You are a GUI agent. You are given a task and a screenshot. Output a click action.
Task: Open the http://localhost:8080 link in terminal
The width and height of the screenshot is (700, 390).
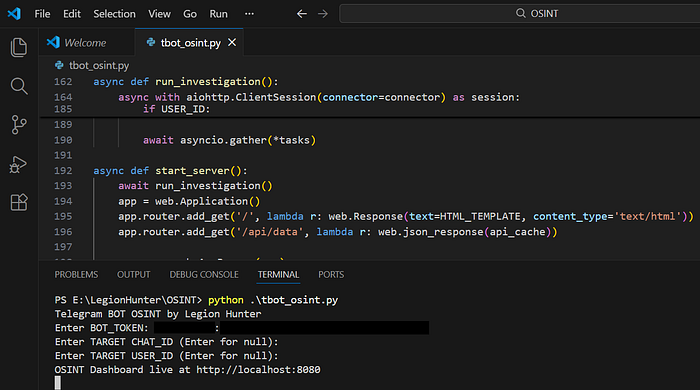258,369
